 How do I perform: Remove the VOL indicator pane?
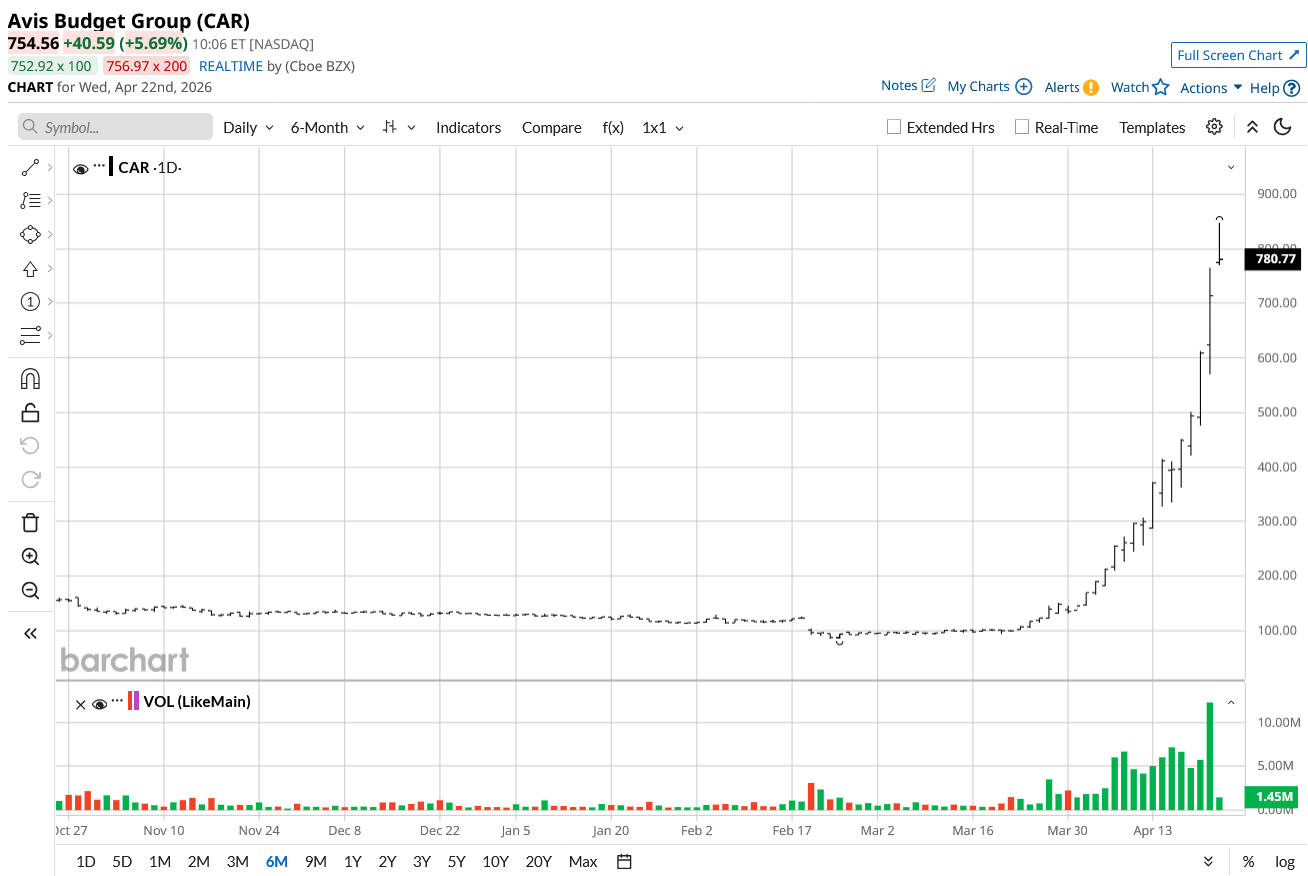[x=80, y=704]
